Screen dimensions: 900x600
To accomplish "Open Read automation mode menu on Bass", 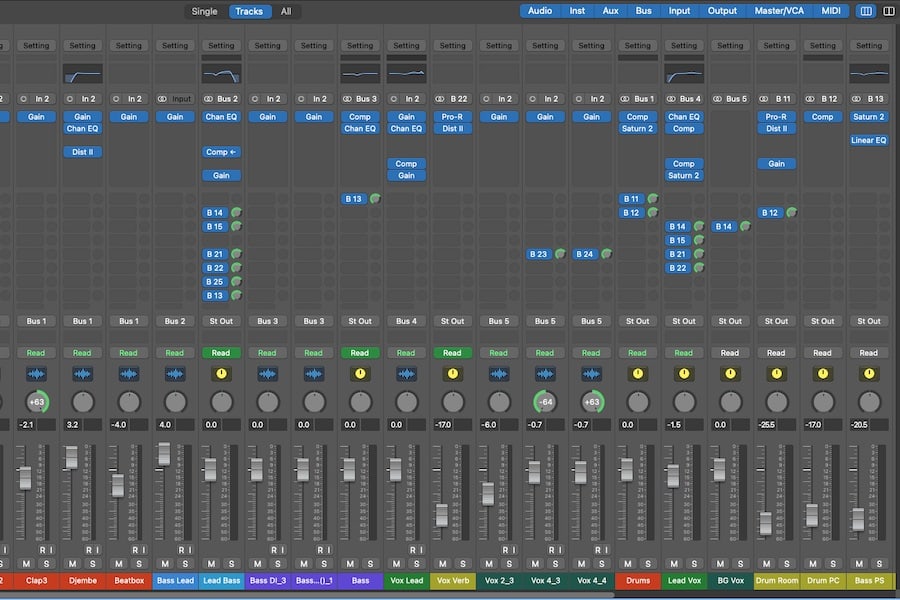I will [359, 352].
